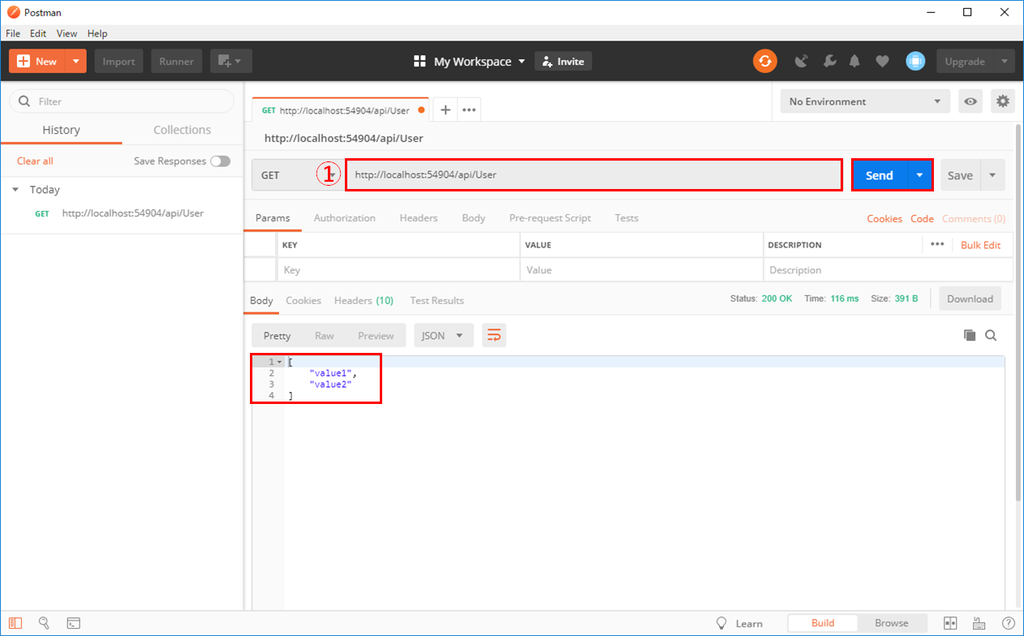Screen dimensions: 1024x636
Task: Open Find and Replace in status bar
Action: (x=44, y=623)
